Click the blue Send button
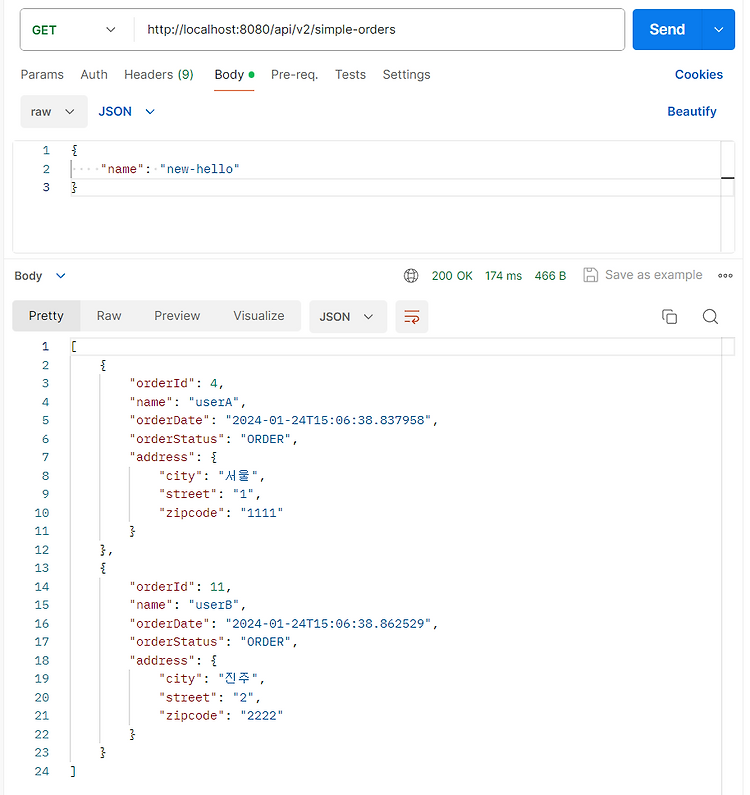The height and width of the screenshot is (795, 750). click(667, 29)
